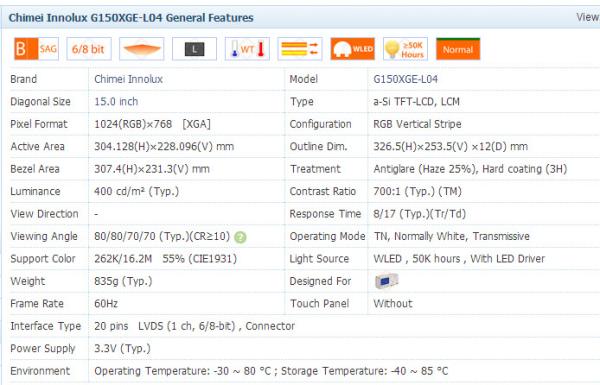This screenshot has height=385, width=600.
Task: Click the 15.0 inch diagonal size link
Action: coord(116,101)
